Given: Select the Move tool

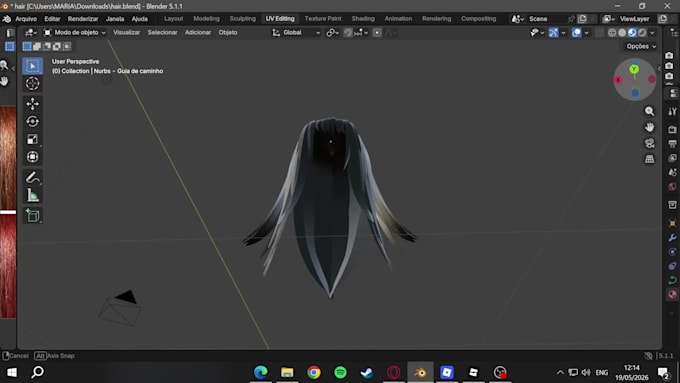Looking at the screenshot, I should coord(33,104).
